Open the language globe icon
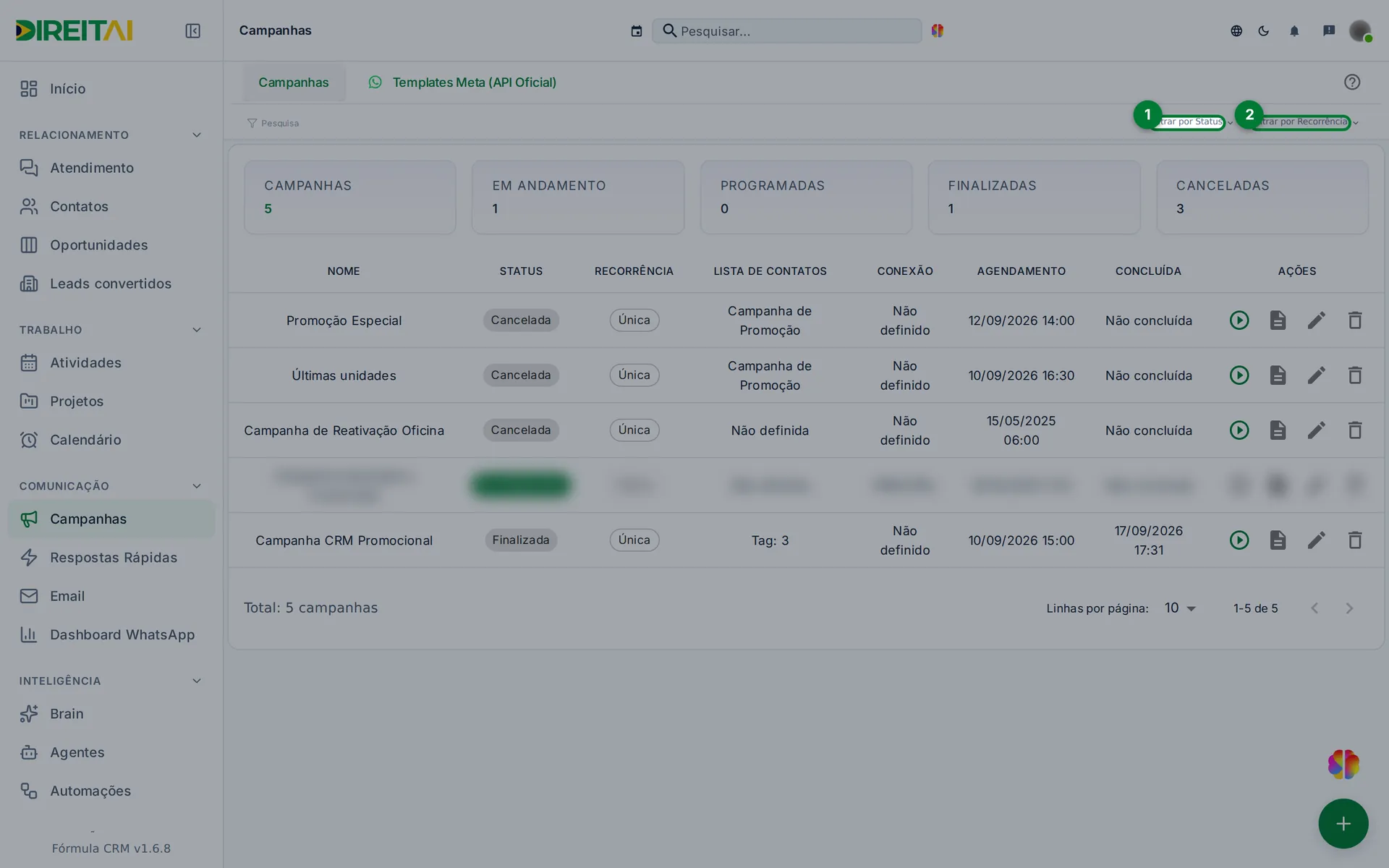1389x868 pixels. point(1236,30)
